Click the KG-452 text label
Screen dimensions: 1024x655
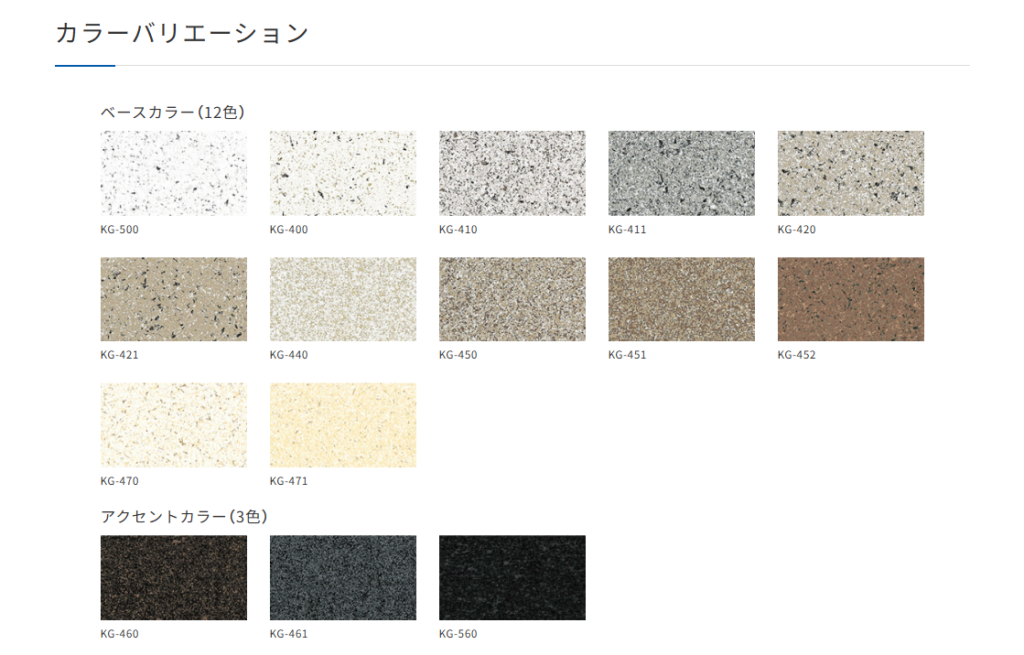[x=797, y=355]
